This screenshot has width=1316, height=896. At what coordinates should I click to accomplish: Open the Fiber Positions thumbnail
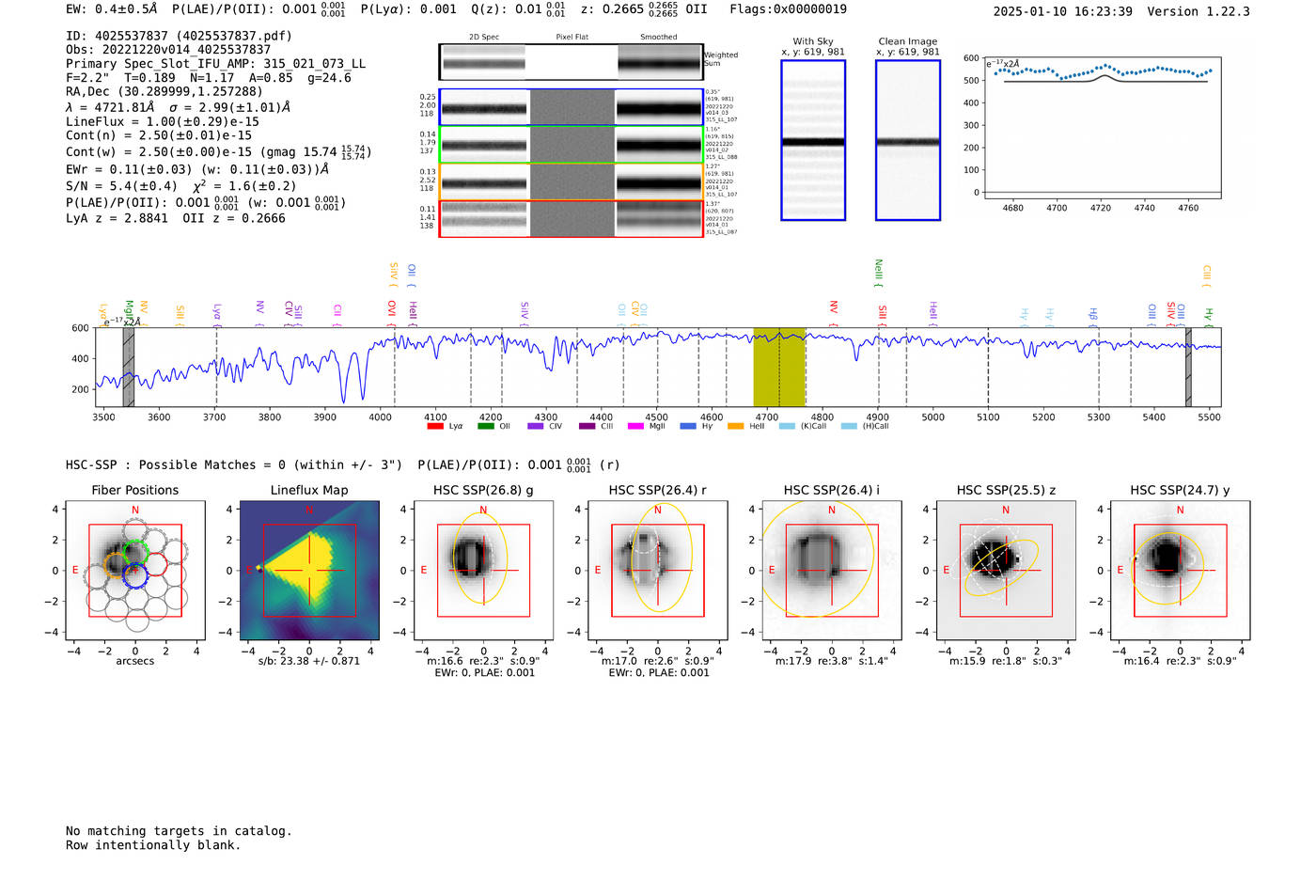coord(134,571)
